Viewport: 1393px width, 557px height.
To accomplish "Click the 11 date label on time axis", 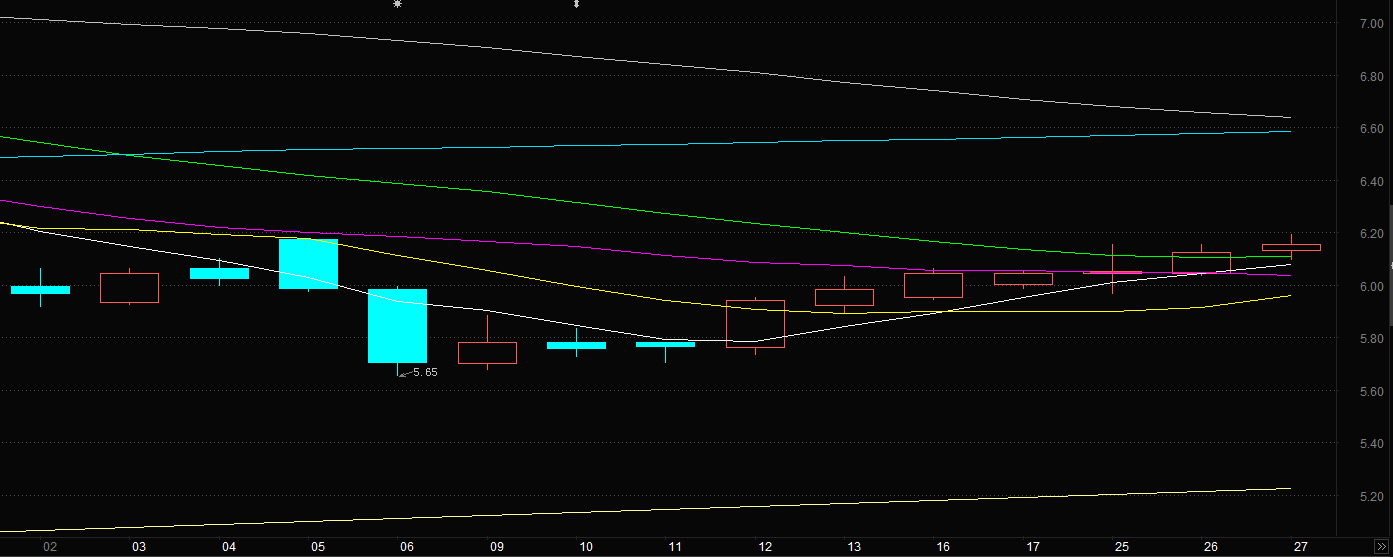I will pyautogui.click(x=675, y=547).
